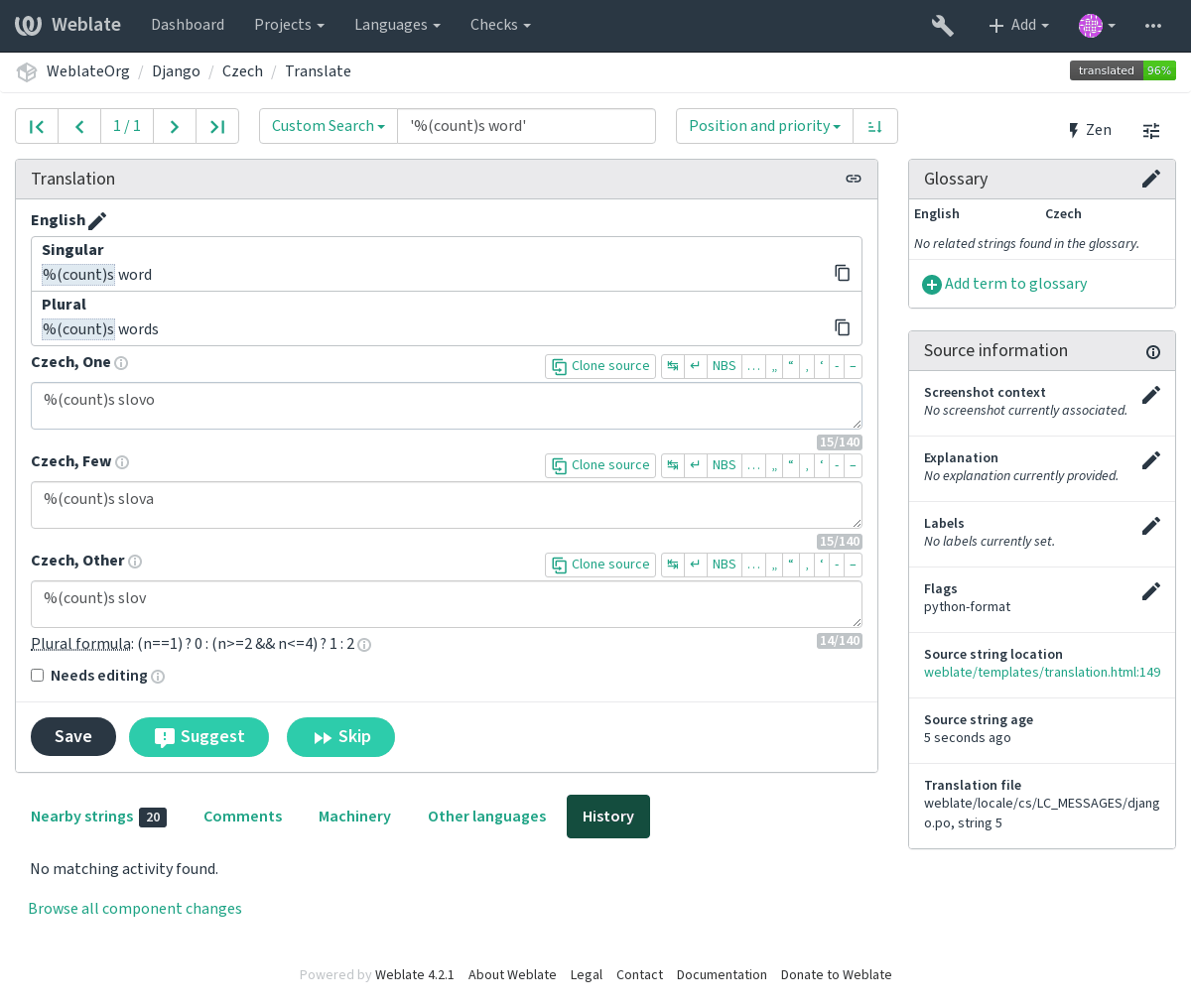Open the wrench management tools icon
1191x1008 pixels.
(943, 26)
